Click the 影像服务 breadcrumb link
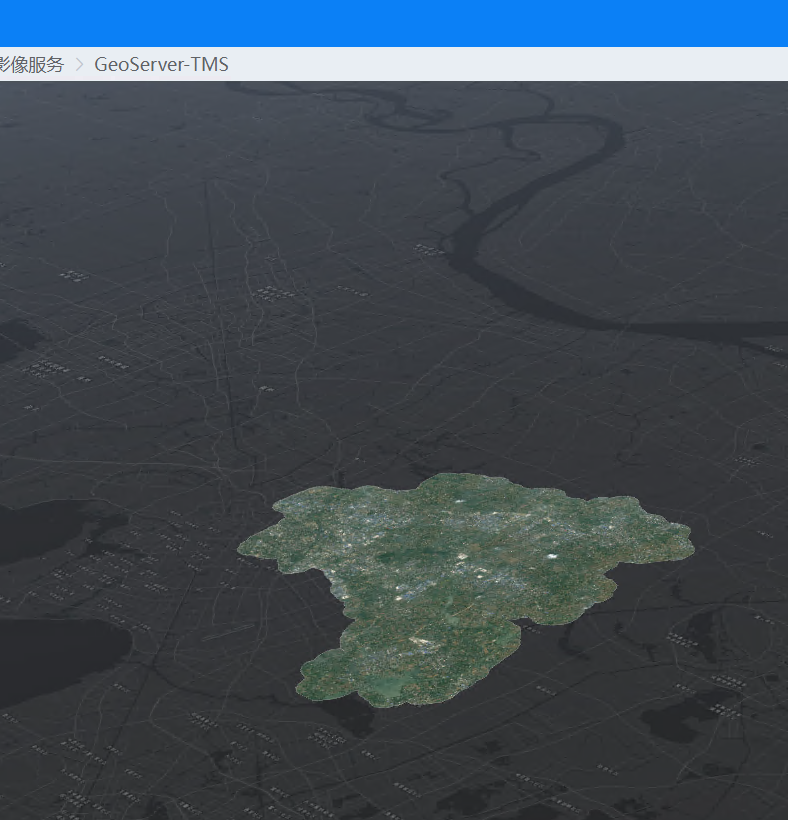The height and width of the screenshot is (820, 788). pyautogui.click(x=30, y=65)
